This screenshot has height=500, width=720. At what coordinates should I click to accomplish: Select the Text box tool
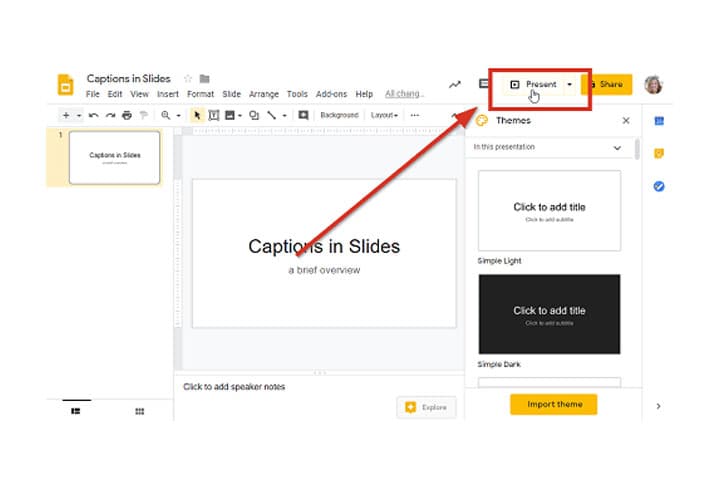214,115
